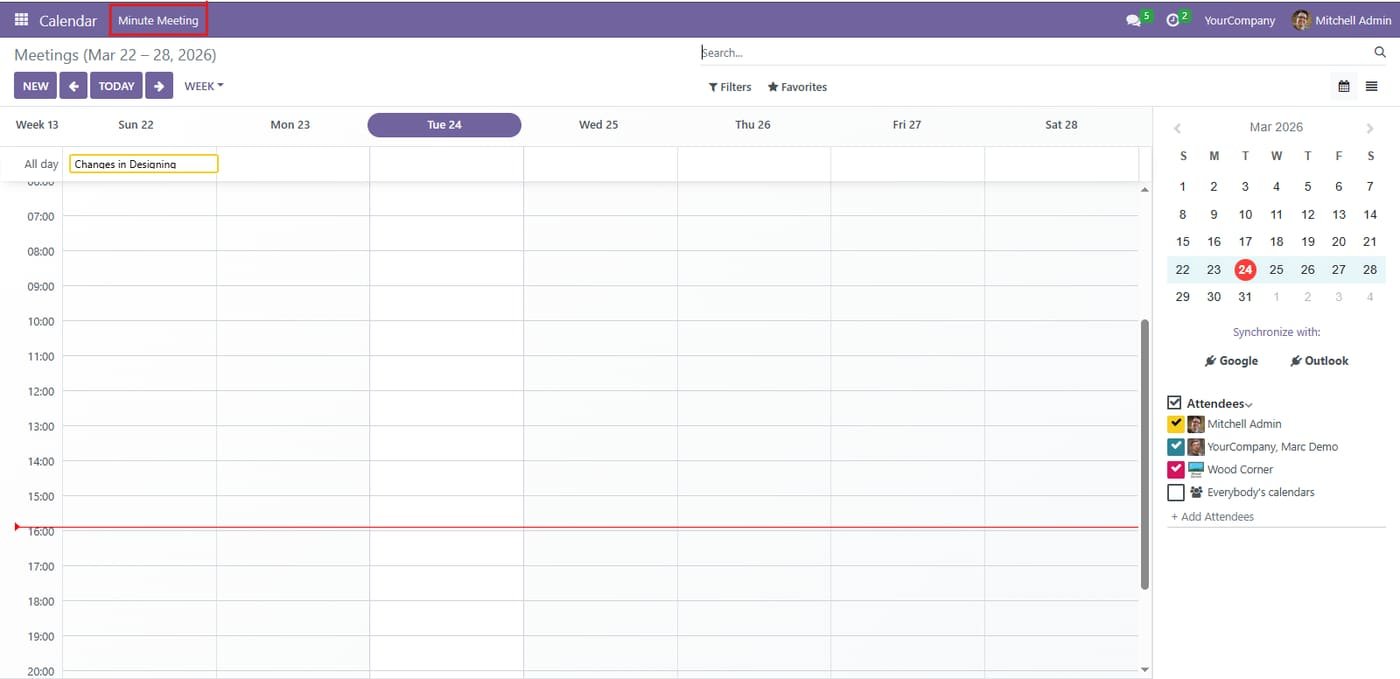1400x679 pixels.
Task: Create a meeting with NEW button
Action: (35, 86)
